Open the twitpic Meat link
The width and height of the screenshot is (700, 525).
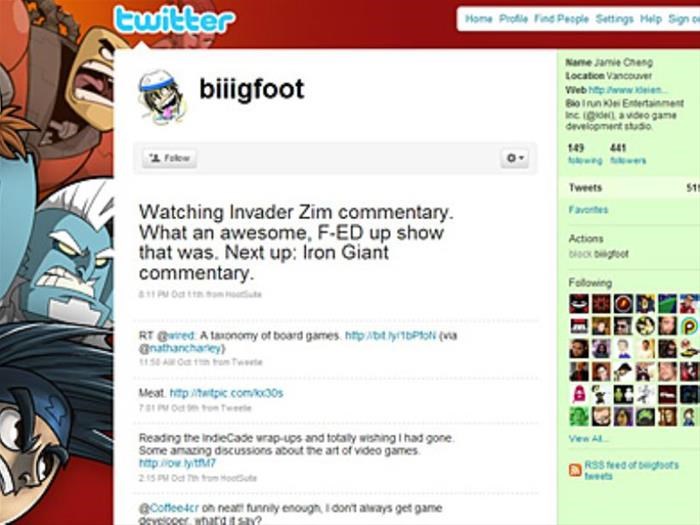click(x=226, y=393)
